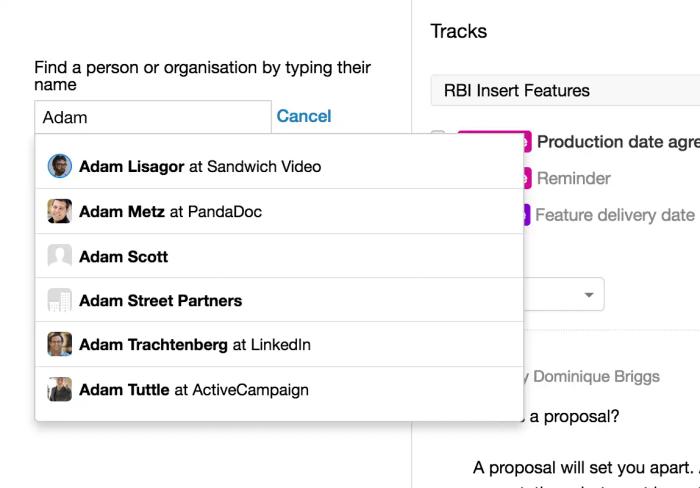Click the purple tag beside Feature delivery date
Viewport: 700px width, 488px height.
525,214
